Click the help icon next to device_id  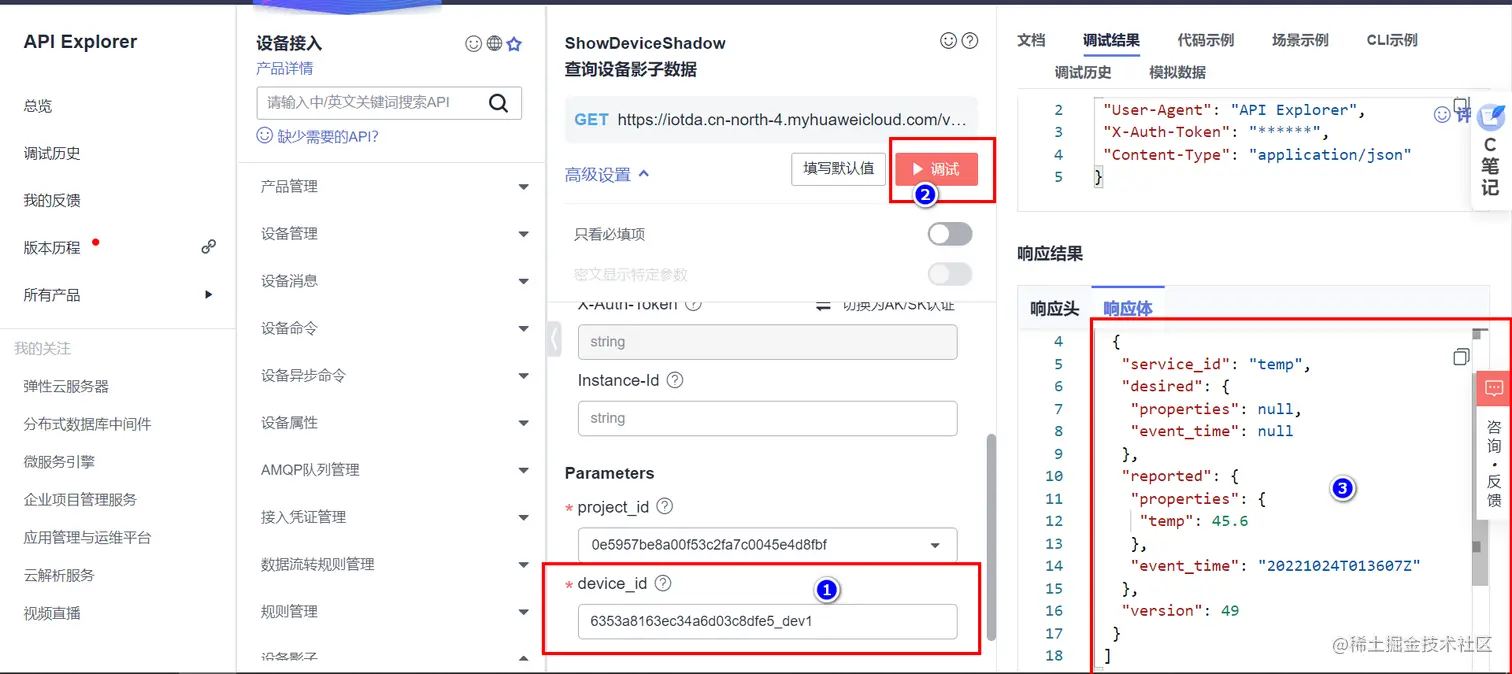662,584
